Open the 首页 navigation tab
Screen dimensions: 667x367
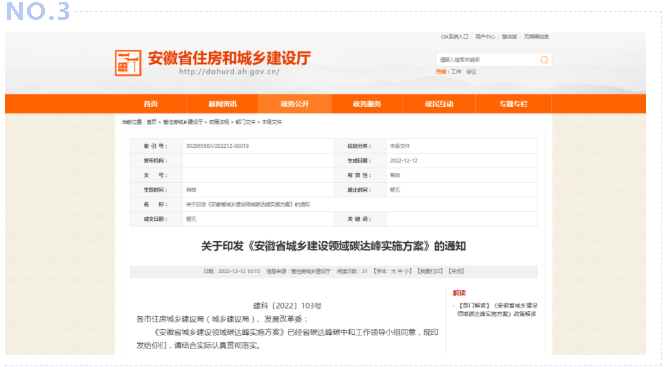click(151, 104)
